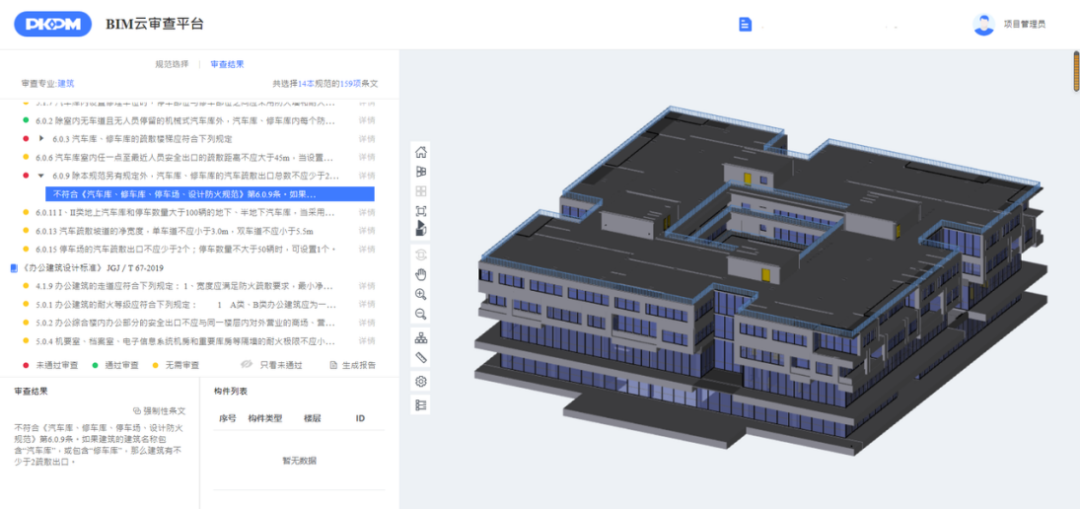Select clause 5.0.1 办公建筑的耐火等级 row
Viewport: 1080px width, 509px height.
(x=186, y=304)
